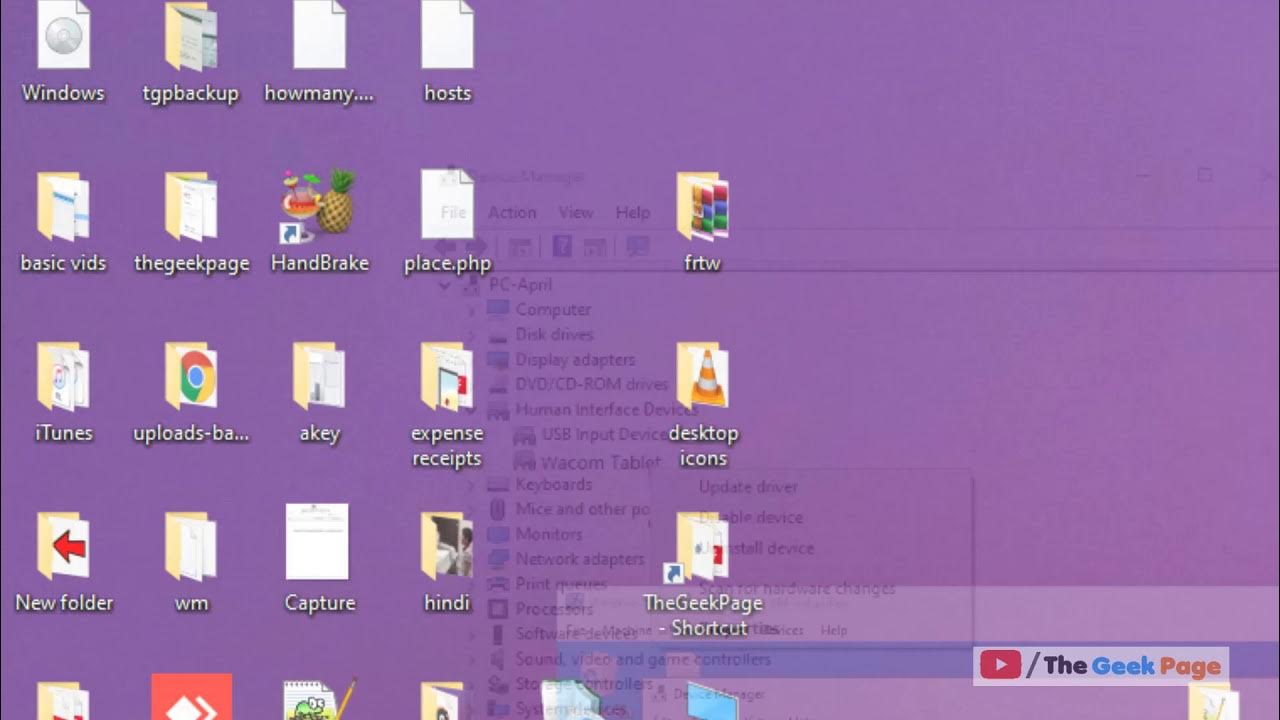The height and width of the screenshot is (720, 1280).
Task: Select DVD/CD-ROM drives in device tree
Action: point(591,384)
